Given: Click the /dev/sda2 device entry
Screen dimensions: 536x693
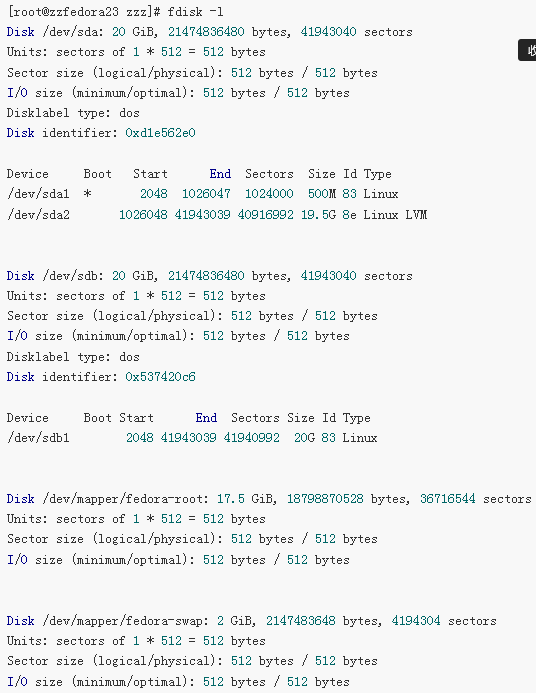Looking at the screenshot, I should tap(38, 215).
